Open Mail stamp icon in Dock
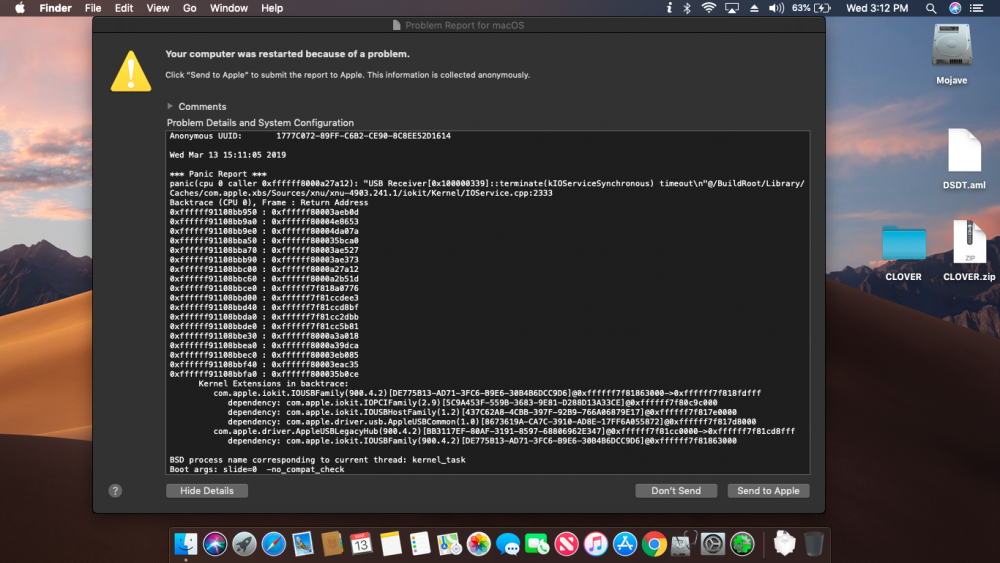Screen dimensions: 1000x563 click(x=303, y=544)
